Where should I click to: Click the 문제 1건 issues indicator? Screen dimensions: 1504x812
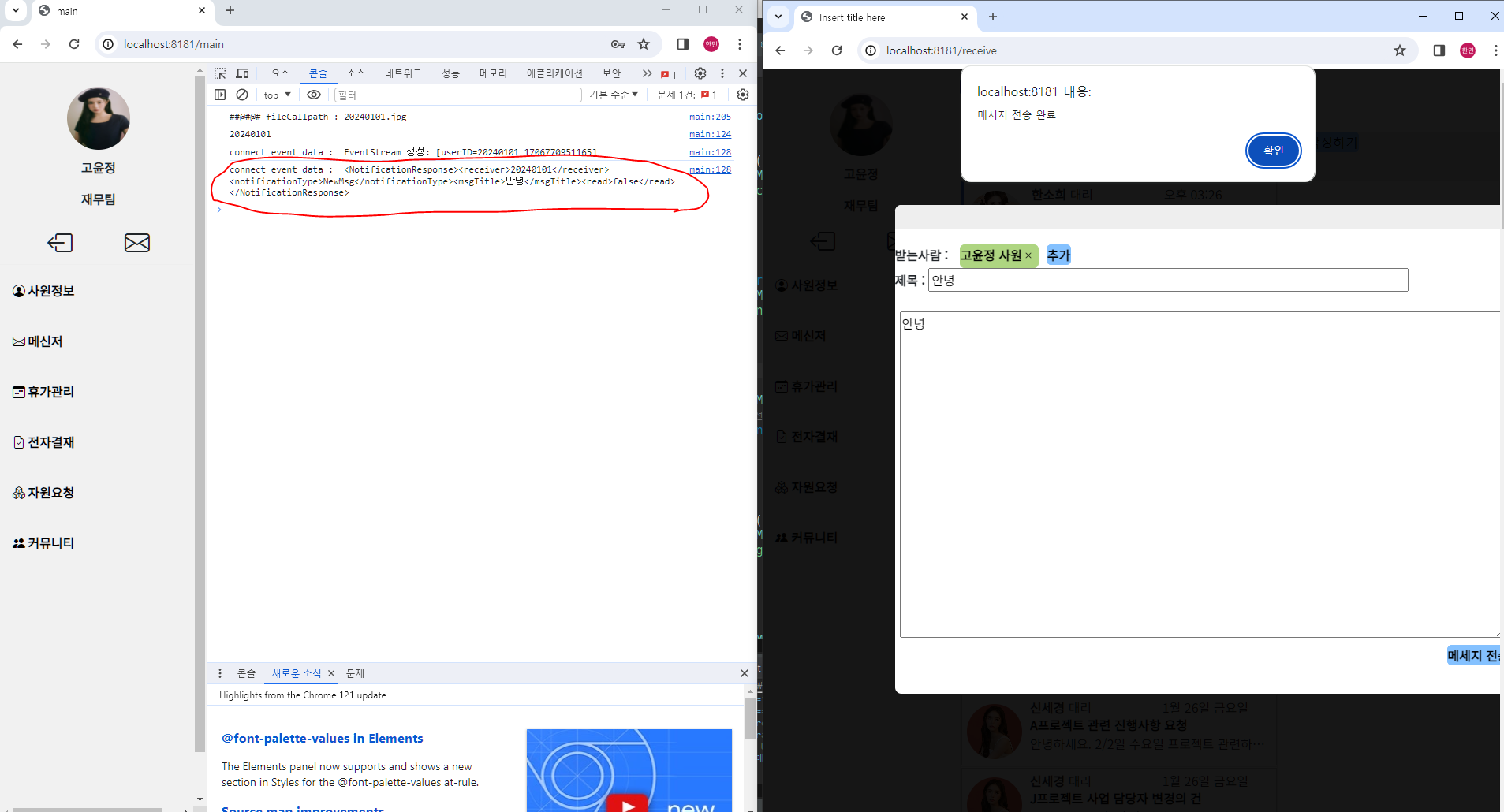pyautogui.click(x=687, y=95)
